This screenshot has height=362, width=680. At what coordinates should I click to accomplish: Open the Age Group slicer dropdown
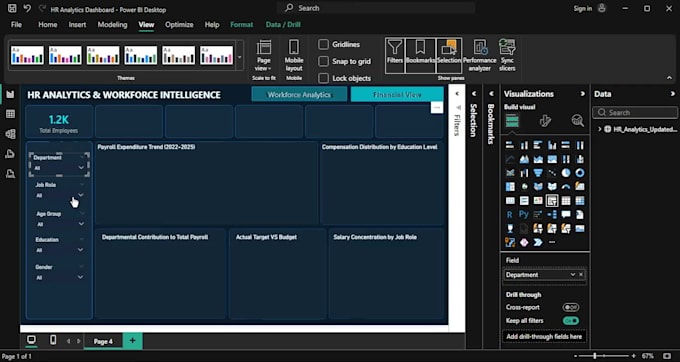[81, 224]
